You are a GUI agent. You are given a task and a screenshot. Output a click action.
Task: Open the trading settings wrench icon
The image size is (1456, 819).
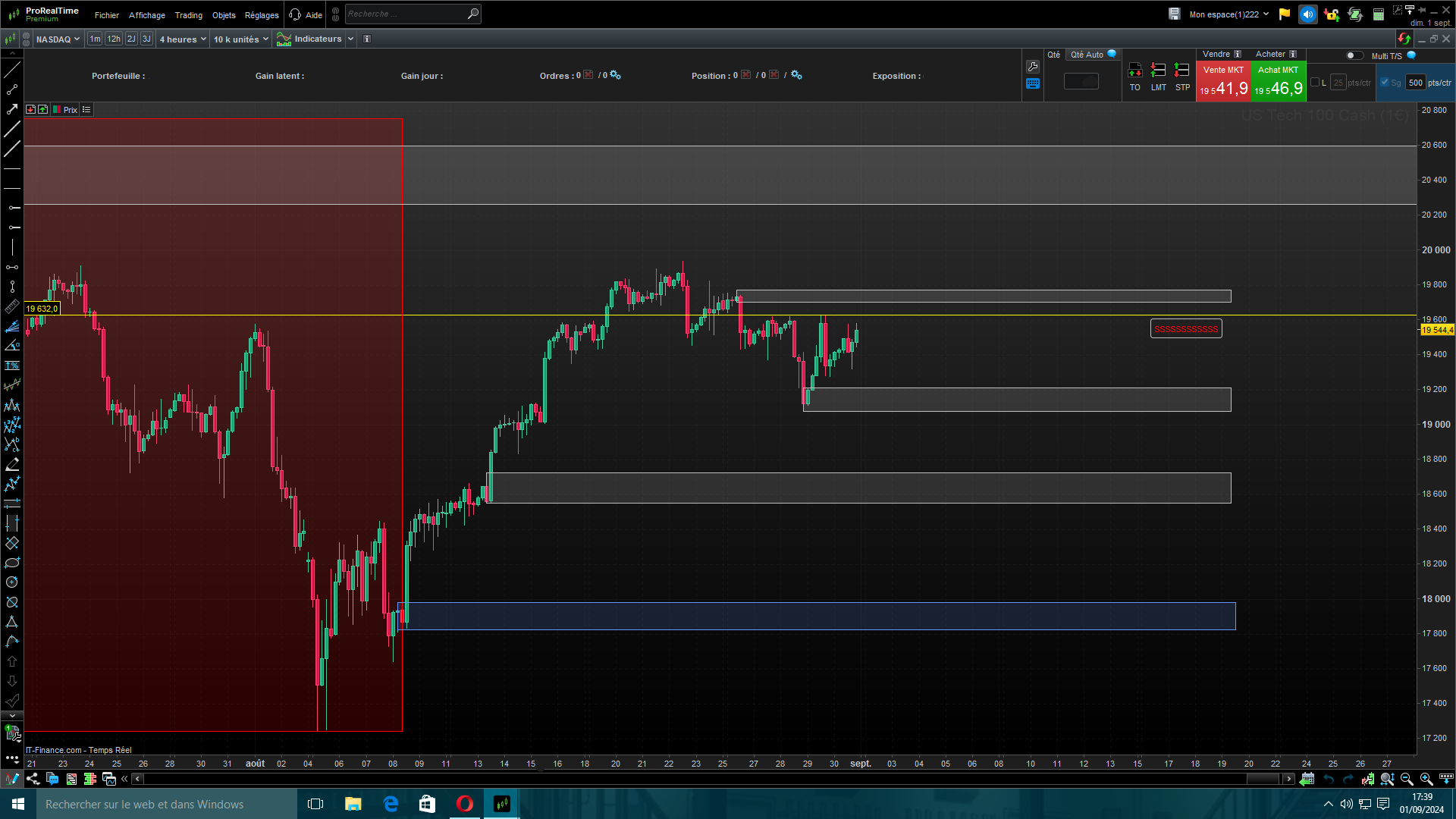(x=1033, y=67)
